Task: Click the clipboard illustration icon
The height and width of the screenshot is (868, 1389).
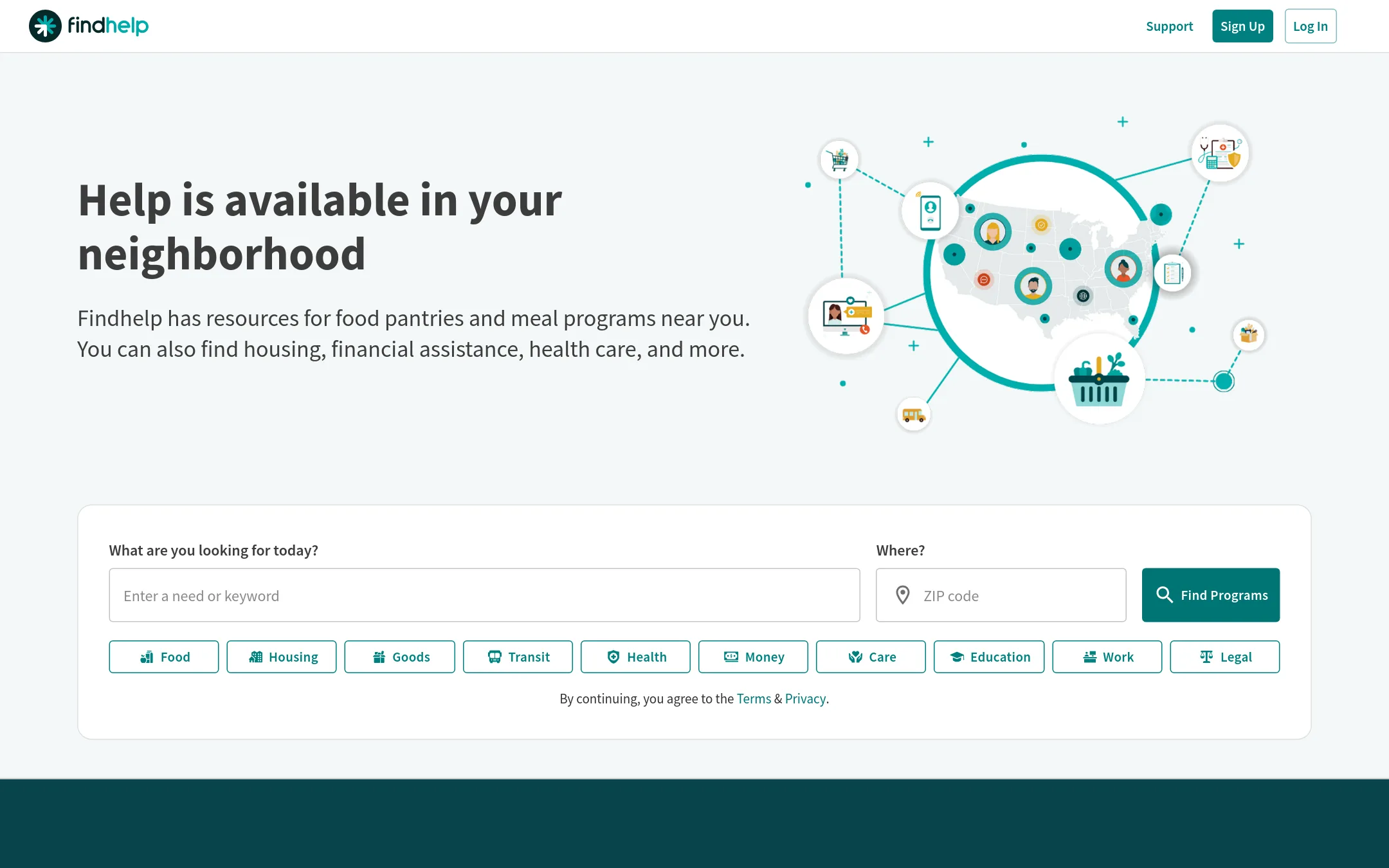Action: (x=1172, y=273)
